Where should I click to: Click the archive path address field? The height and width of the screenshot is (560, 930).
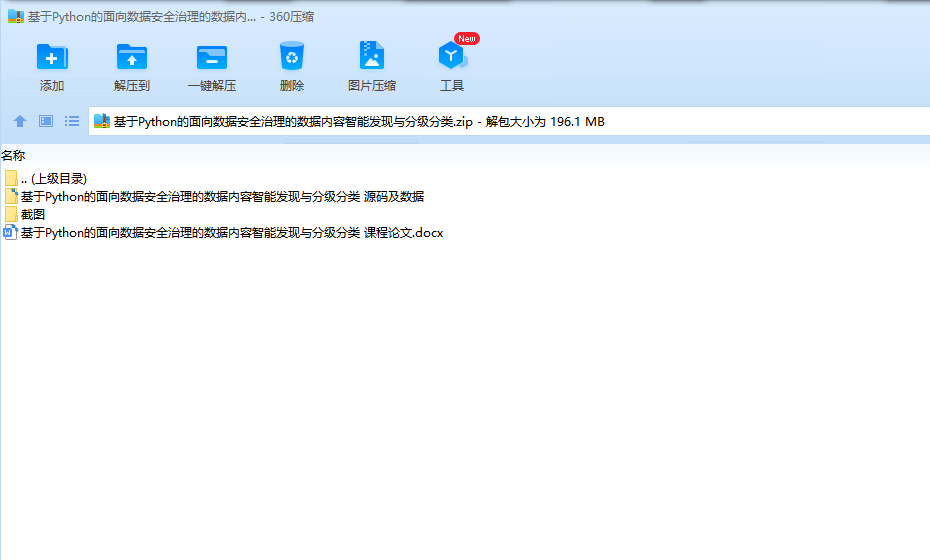pos(509,122)
